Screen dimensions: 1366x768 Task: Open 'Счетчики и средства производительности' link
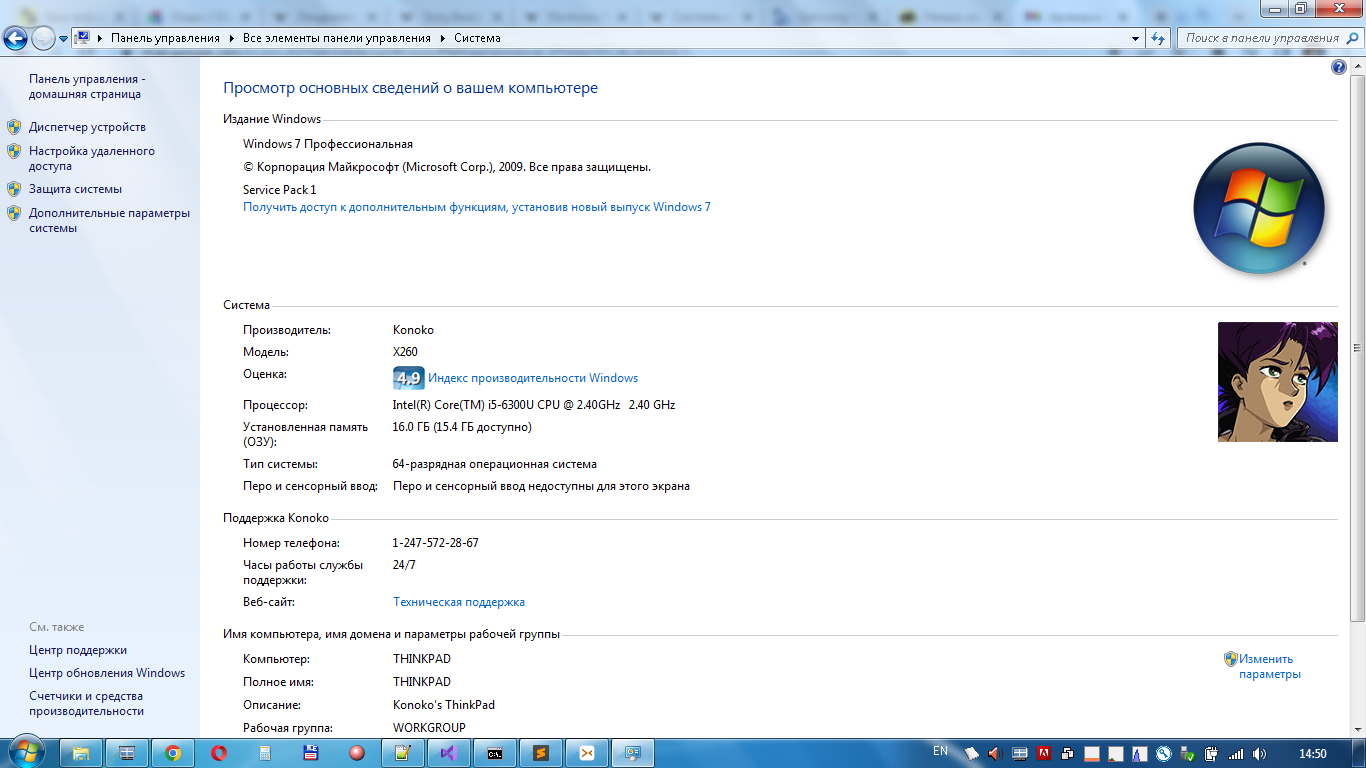tap(86, 704)
